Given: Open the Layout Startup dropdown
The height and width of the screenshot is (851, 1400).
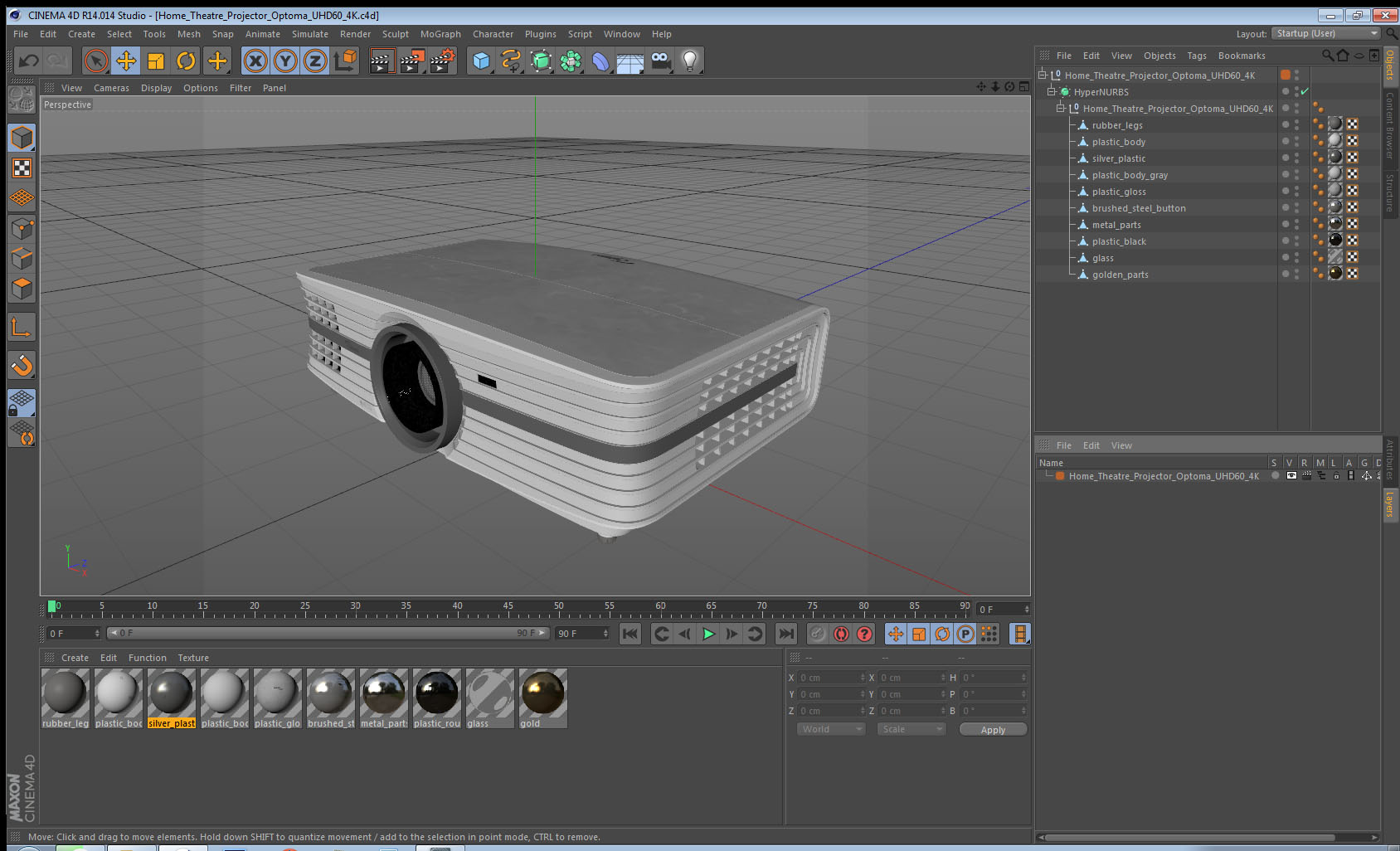Looking at the screenshot, I should pyautogui.click(x=1326, y=33).
